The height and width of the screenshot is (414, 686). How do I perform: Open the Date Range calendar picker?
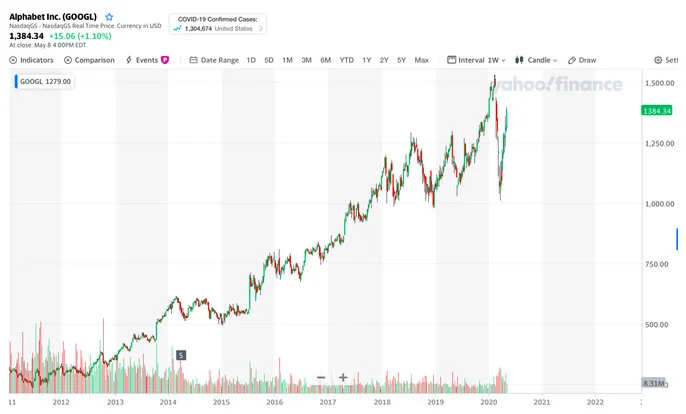click(214, 60)
